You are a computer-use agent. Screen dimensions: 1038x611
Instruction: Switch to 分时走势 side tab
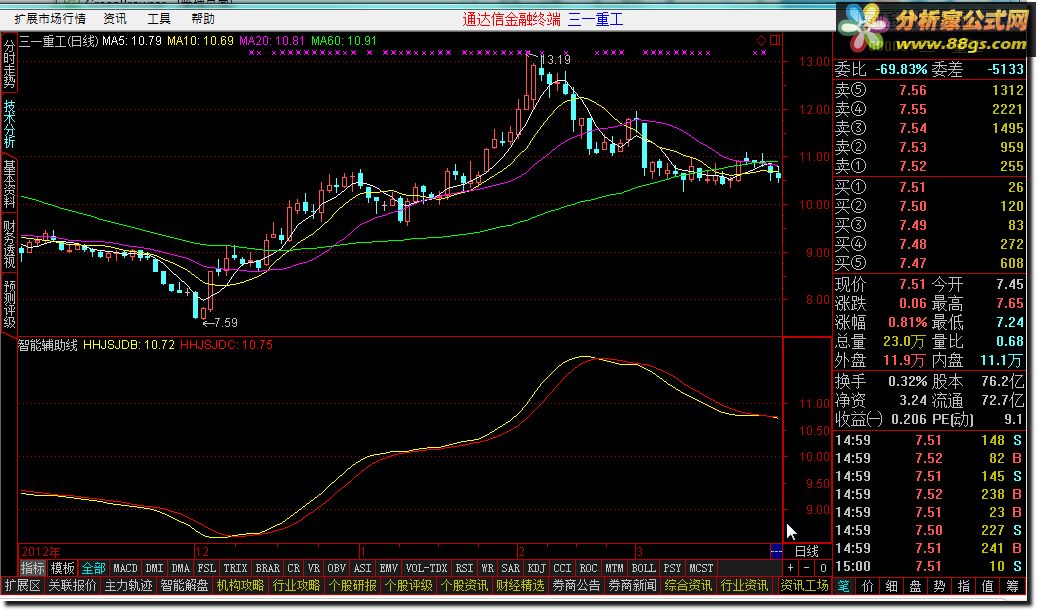tap(9, 64)
